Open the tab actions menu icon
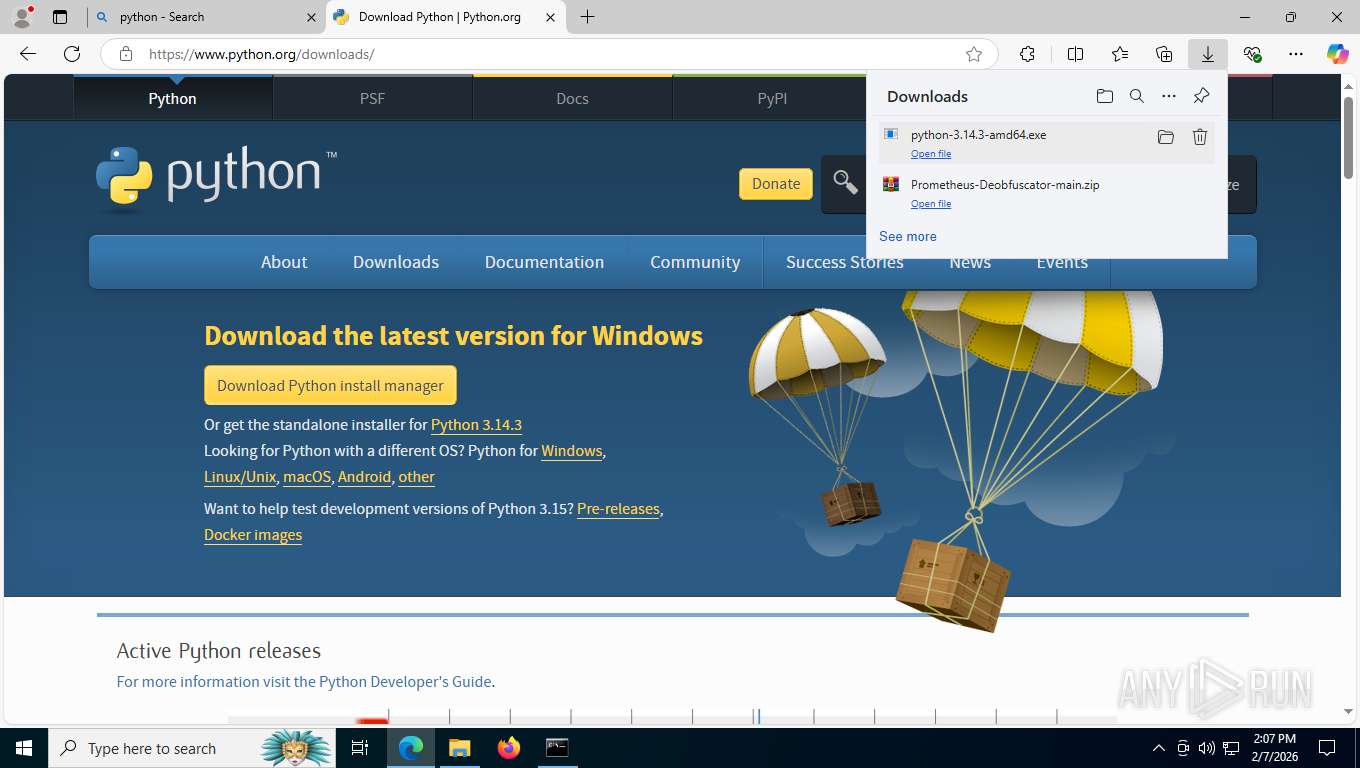Viewport: 1360px width, 768px height. [60, 16]
